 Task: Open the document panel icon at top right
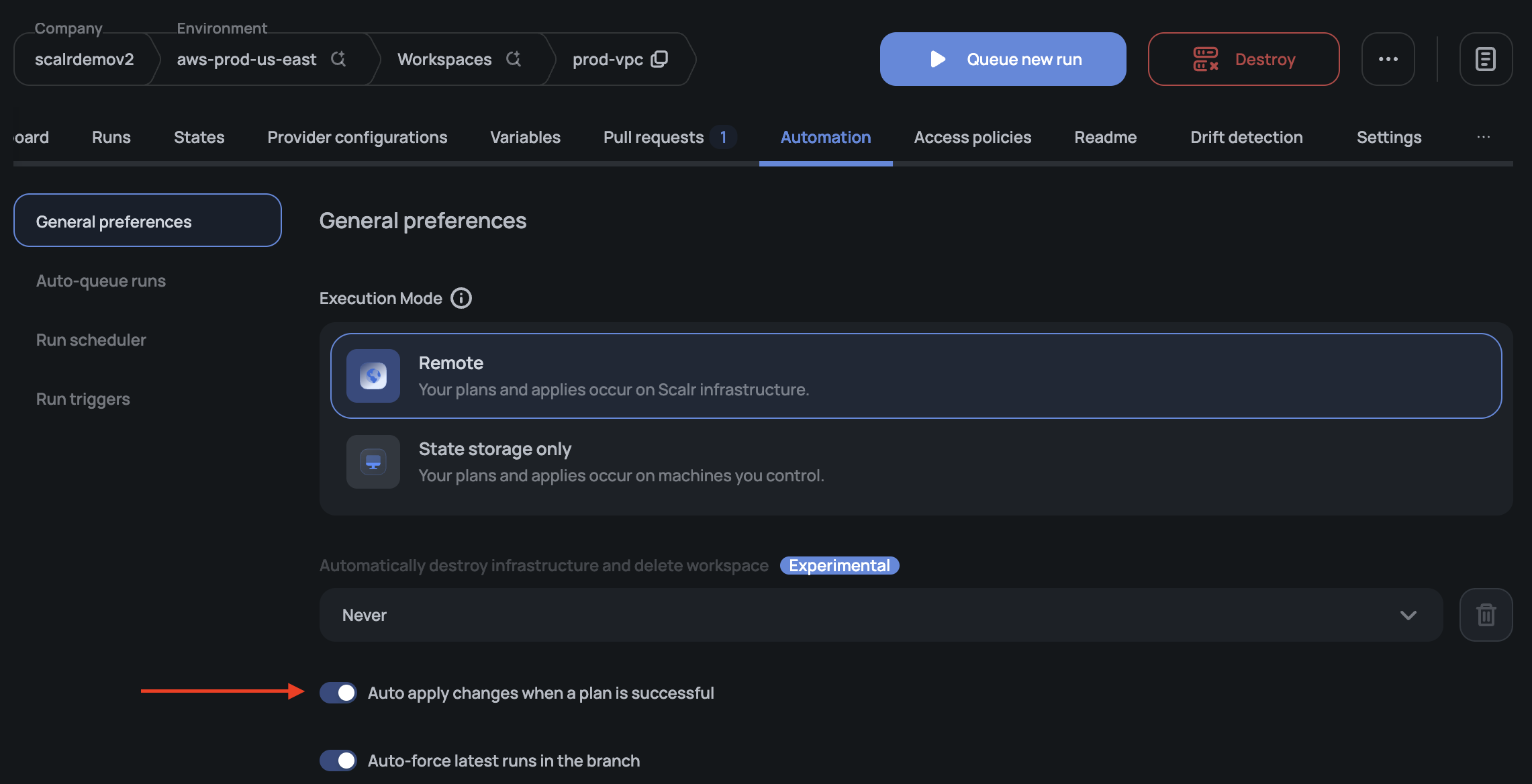tap(1486, 59)
